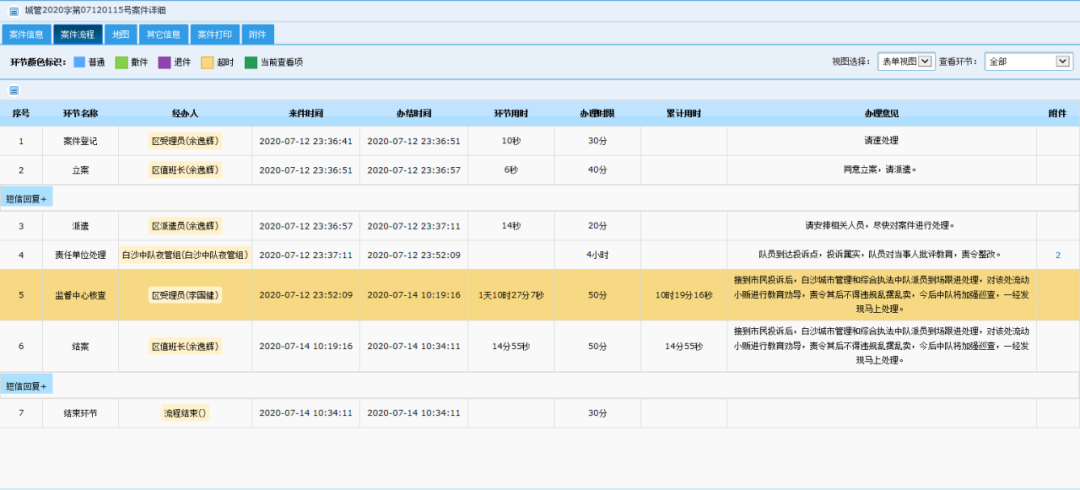Select the 结束环节 step name cell
1080x490 pixels.
81,414
